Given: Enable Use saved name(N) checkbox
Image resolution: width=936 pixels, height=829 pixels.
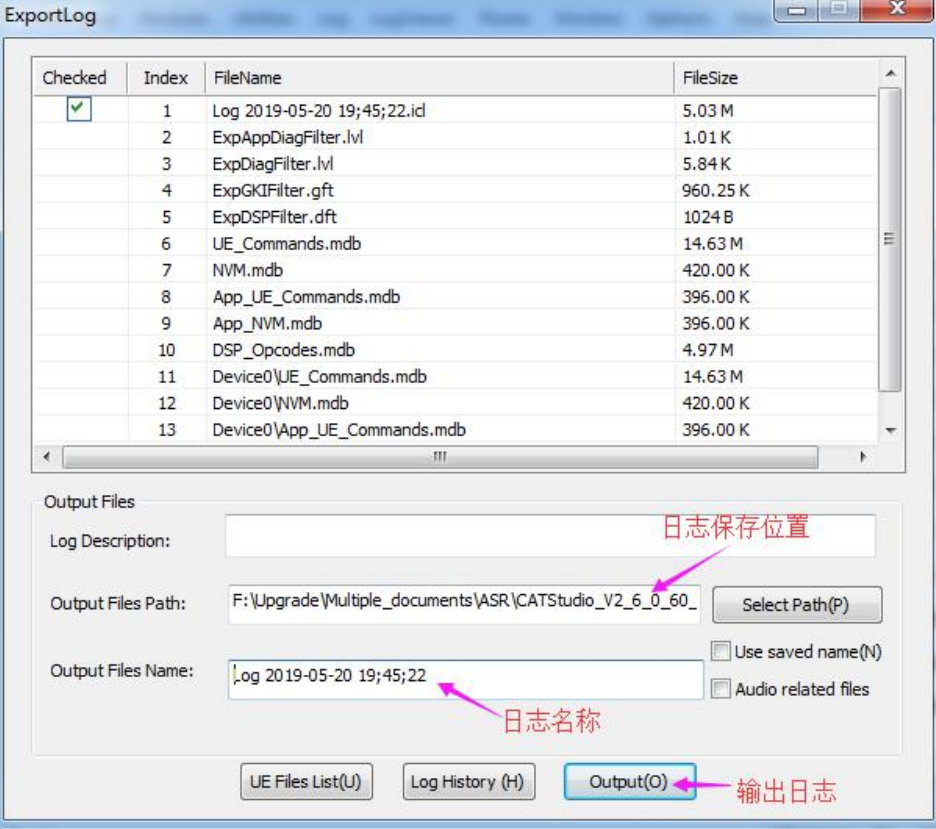Looking at the screenshot, I should pos(720,652).
